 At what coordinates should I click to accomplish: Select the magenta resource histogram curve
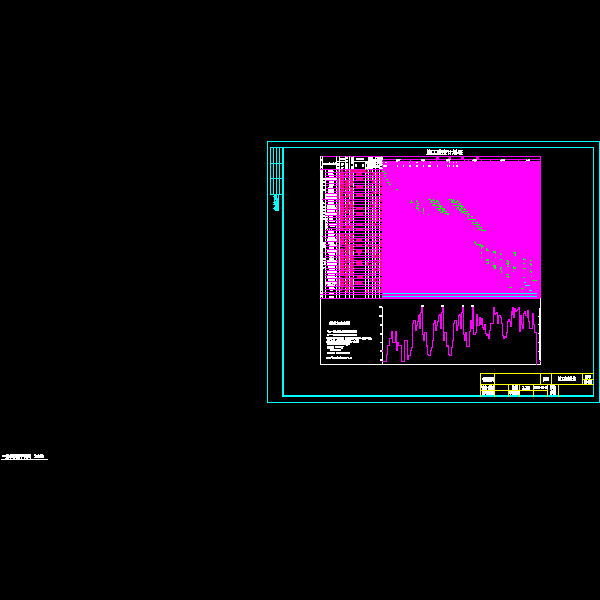tap(460, 334)
